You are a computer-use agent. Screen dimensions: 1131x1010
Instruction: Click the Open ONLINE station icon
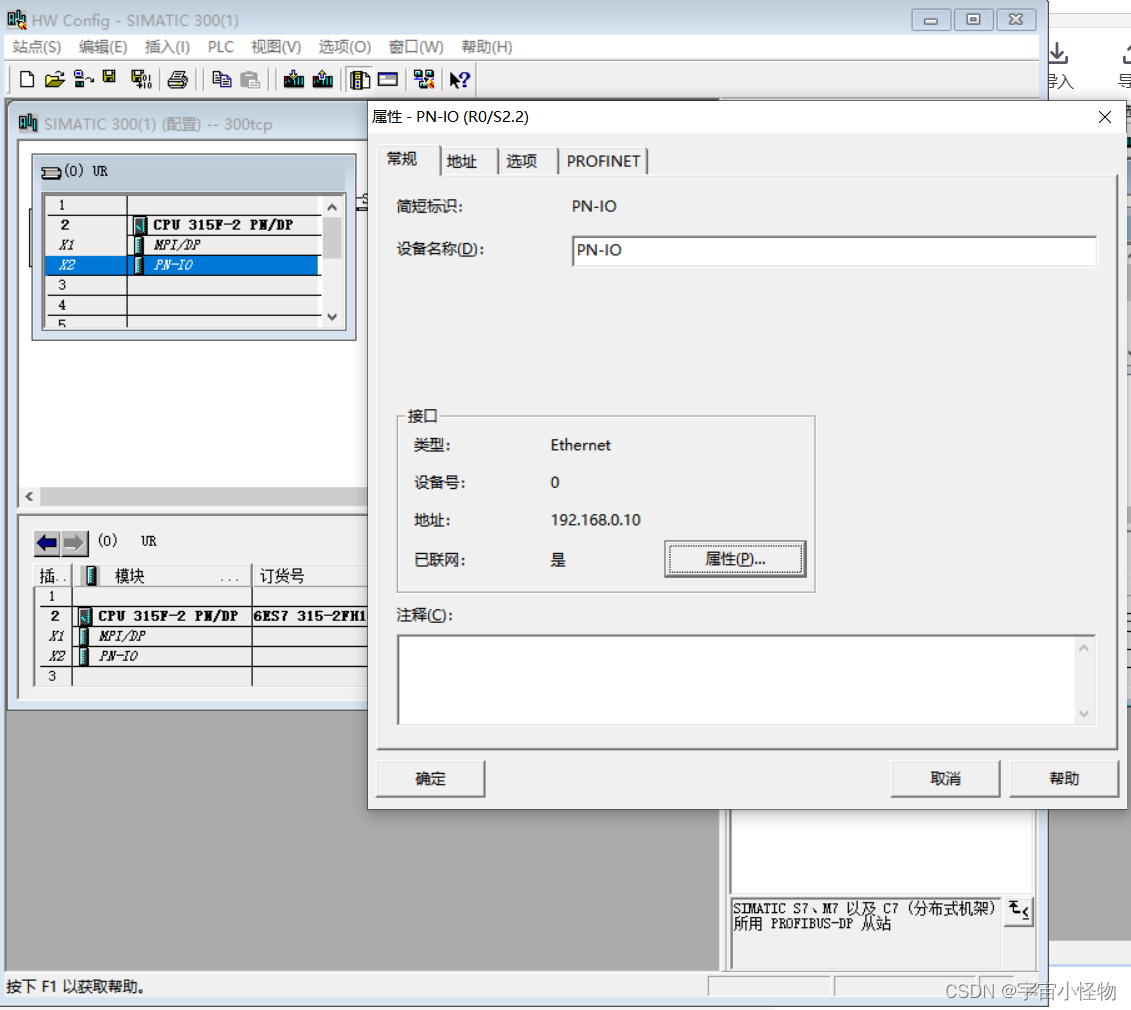coord(84,79)
